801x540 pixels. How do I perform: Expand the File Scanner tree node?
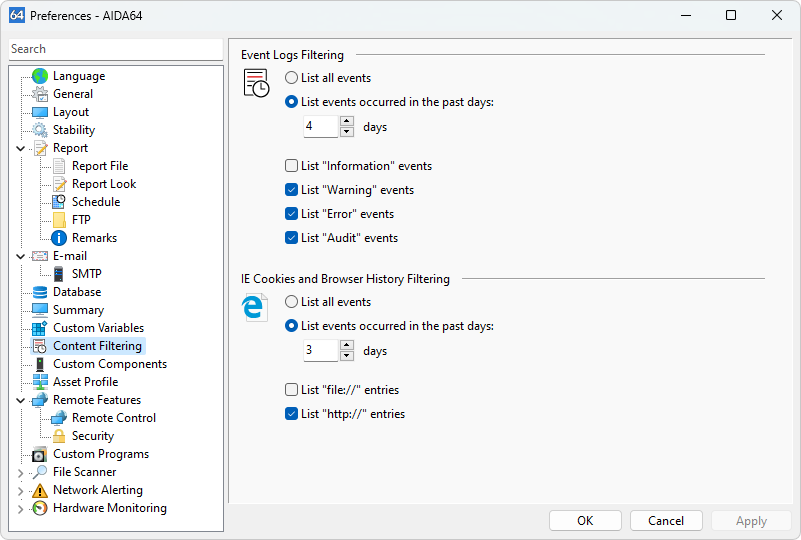tap(20, 473)
